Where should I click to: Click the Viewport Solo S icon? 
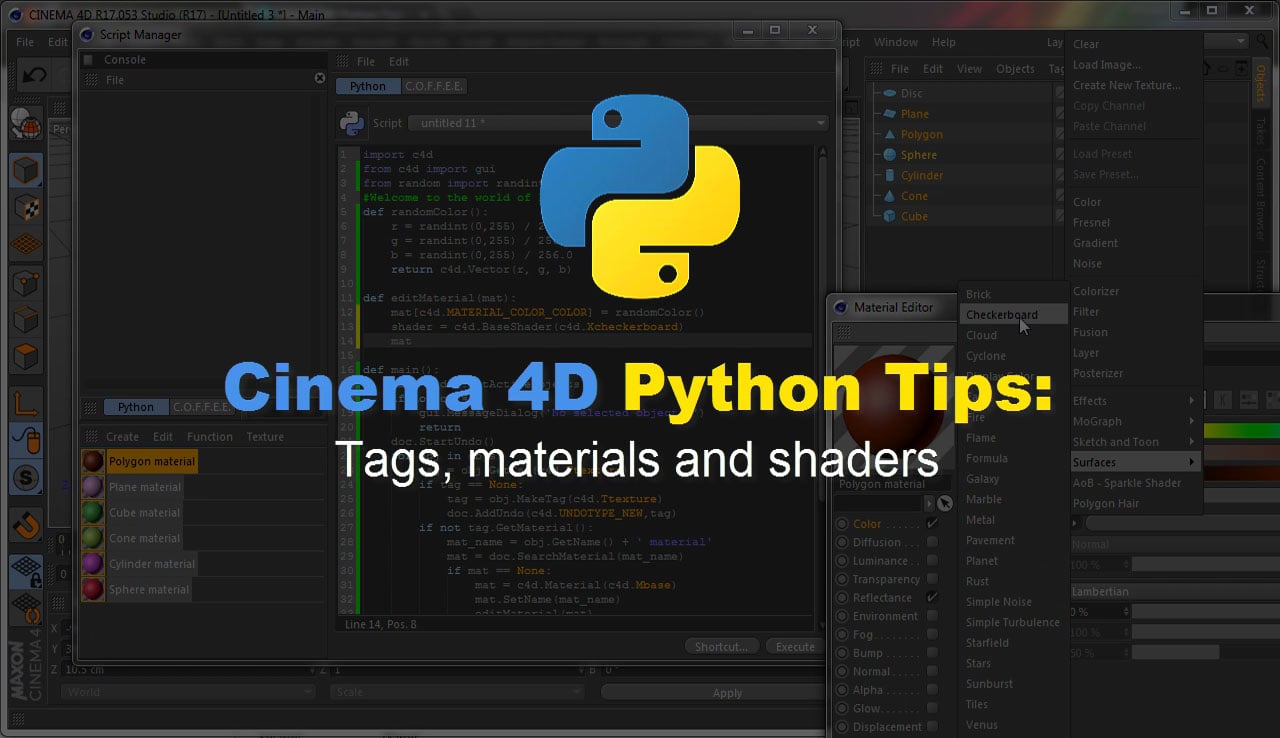click(x=26, y=477)
